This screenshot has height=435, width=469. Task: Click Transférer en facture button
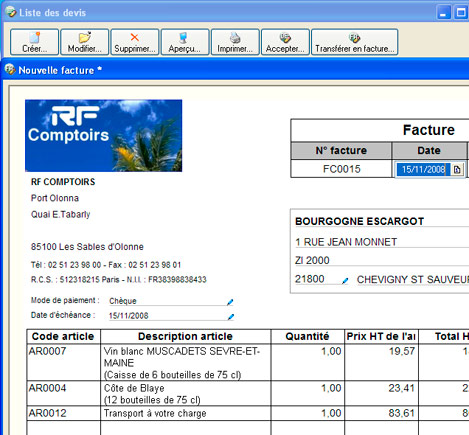(x=355, y=42)
